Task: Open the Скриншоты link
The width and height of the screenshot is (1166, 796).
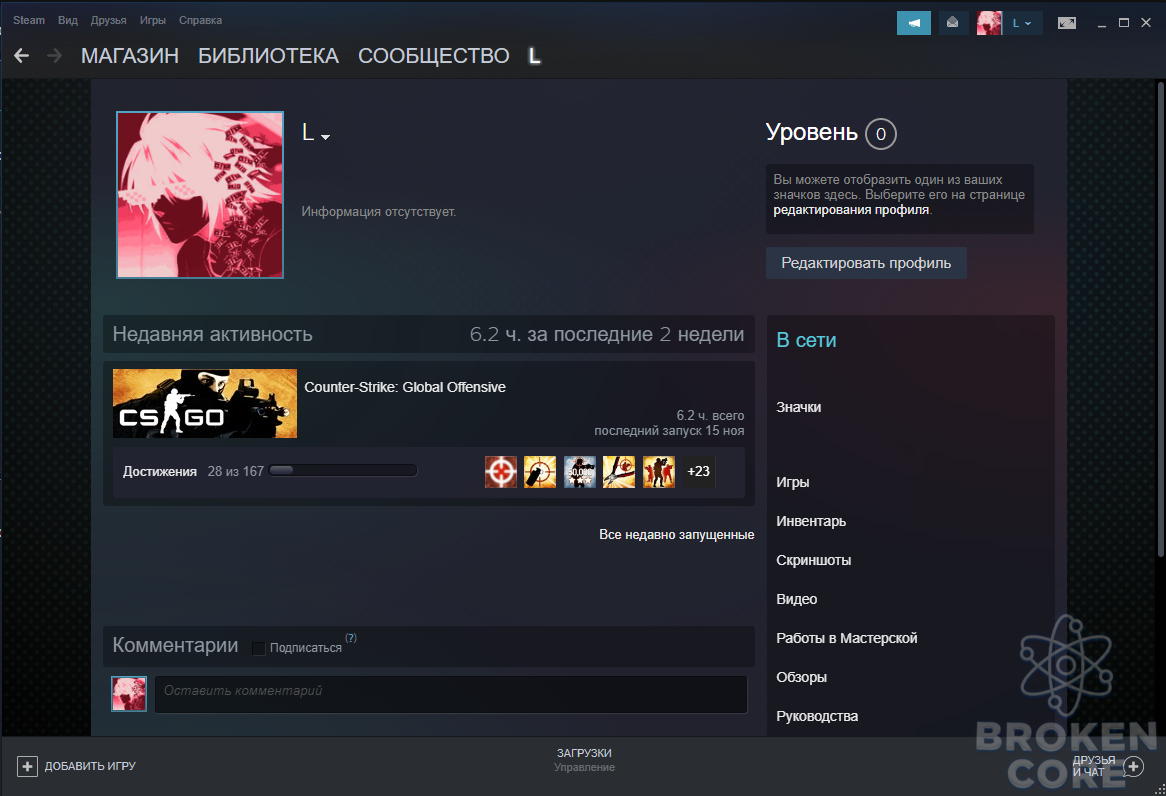Action: pyautogui.click(x=814, y=560)
